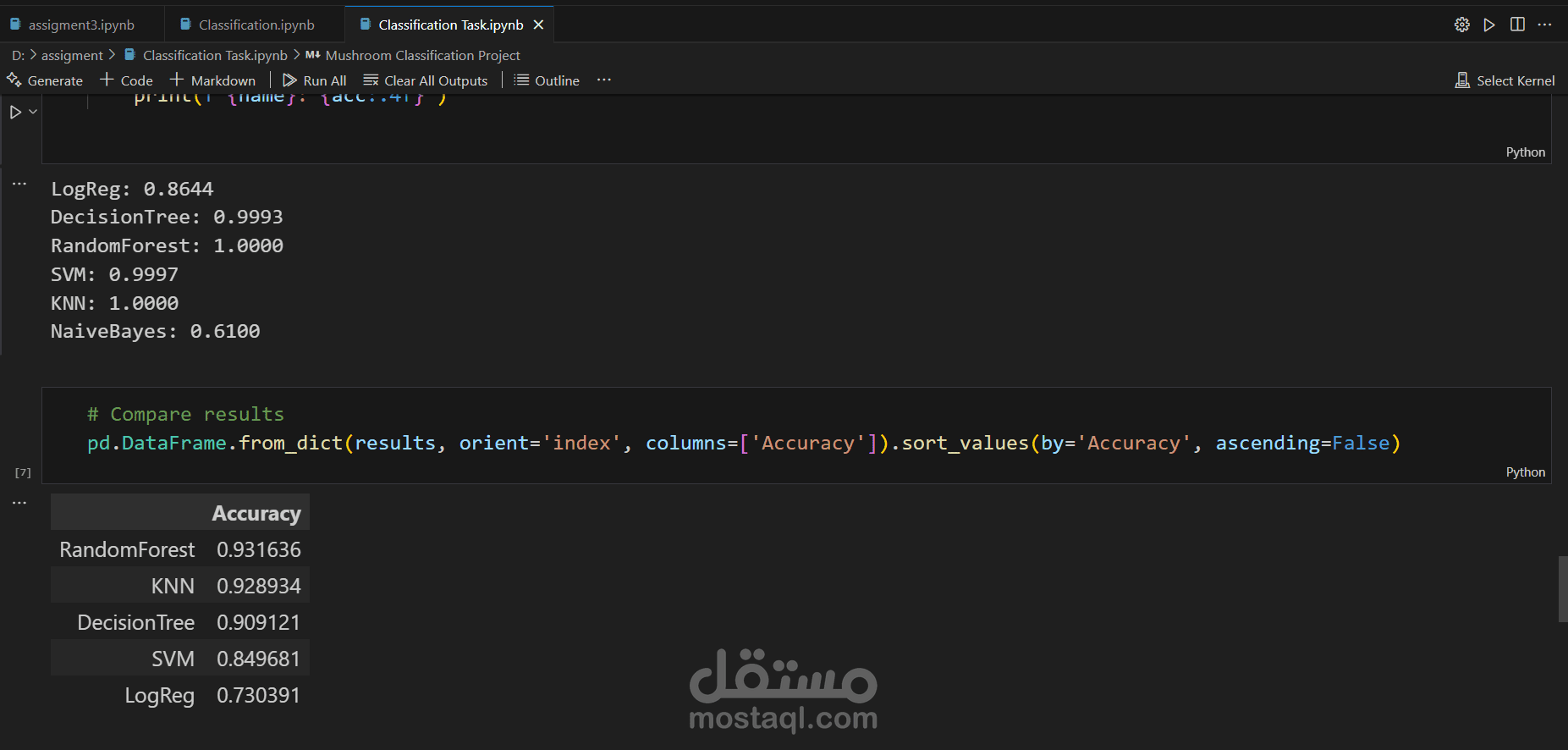Image resolution: width=1568 pixels, height=750 pixels.
Task: Click accuracy value 0.849681
Action: point(259,659)
